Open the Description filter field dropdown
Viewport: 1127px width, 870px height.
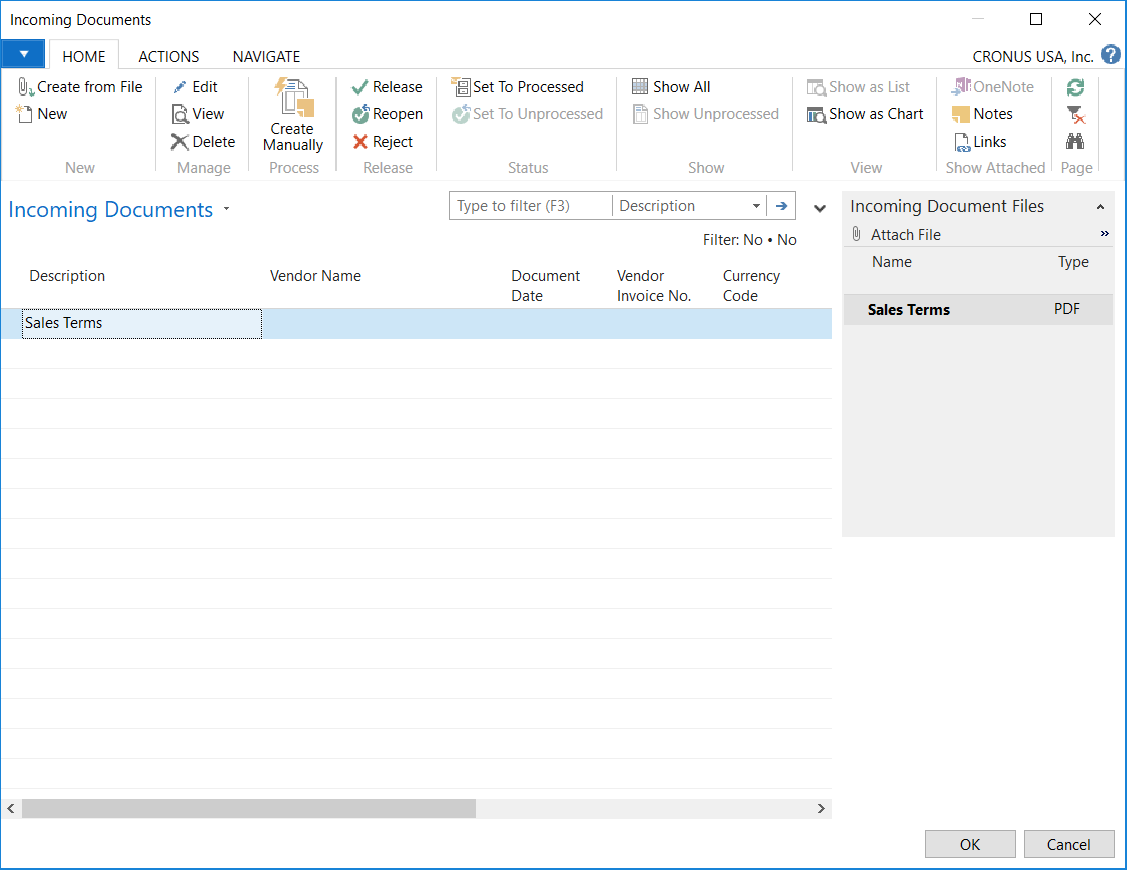tap(756, 206)
